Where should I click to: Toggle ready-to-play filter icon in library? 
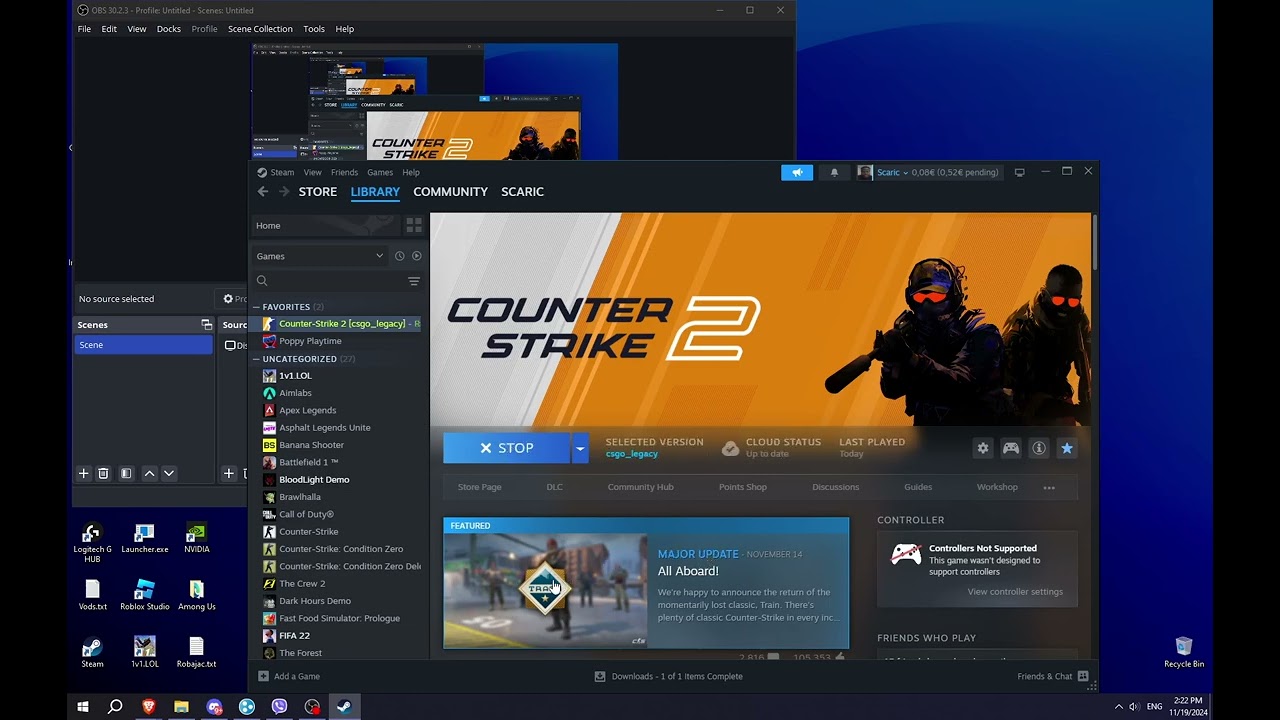(417, 256)
